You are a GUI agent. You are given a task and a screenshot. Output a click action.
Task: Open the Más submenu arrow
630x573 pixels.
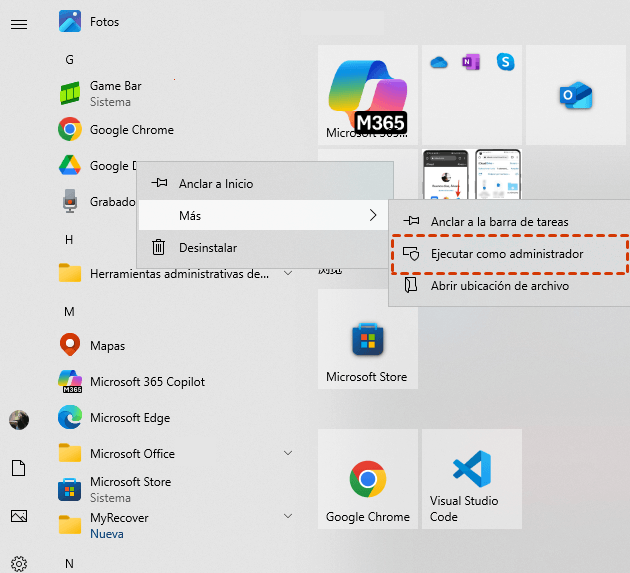tap(373, 215)
